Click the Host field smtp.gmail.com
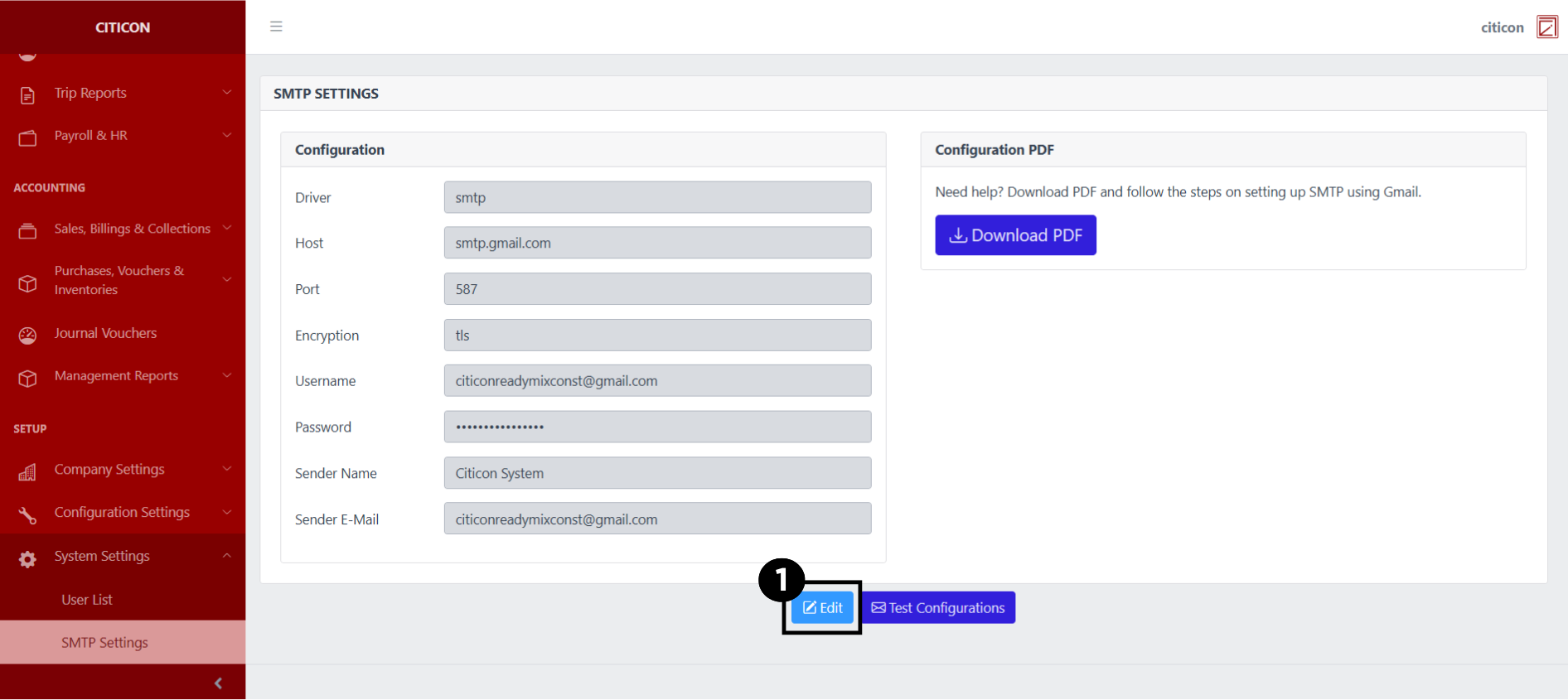The height and width of the screenshot is (700, 1568). pyautogui.click(x=657, y=243)
